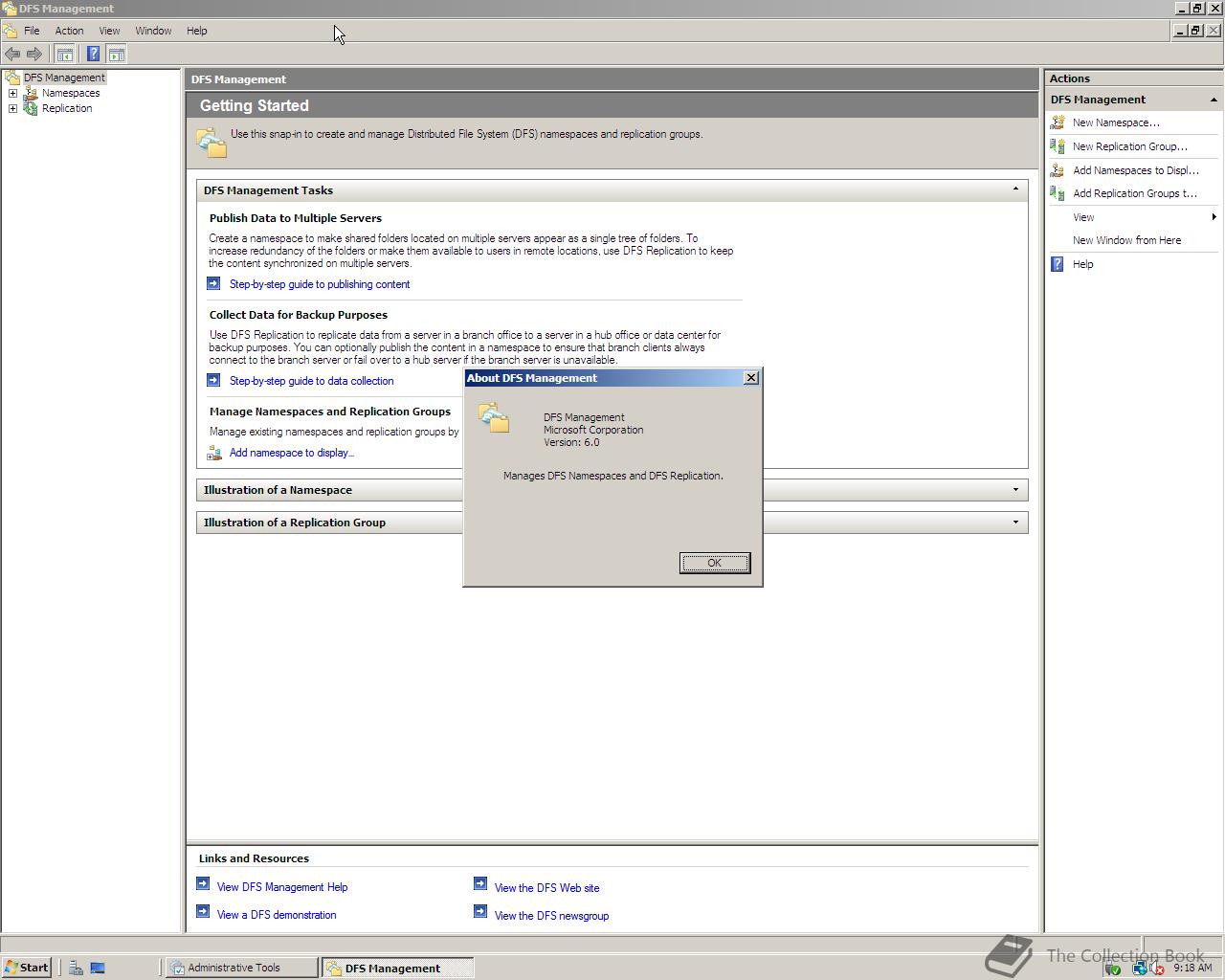The height and width of the screenshot is (980, 1225).
Task: Click arrow icon beside View a DFS demonstration
Action: tap(203, 911)
